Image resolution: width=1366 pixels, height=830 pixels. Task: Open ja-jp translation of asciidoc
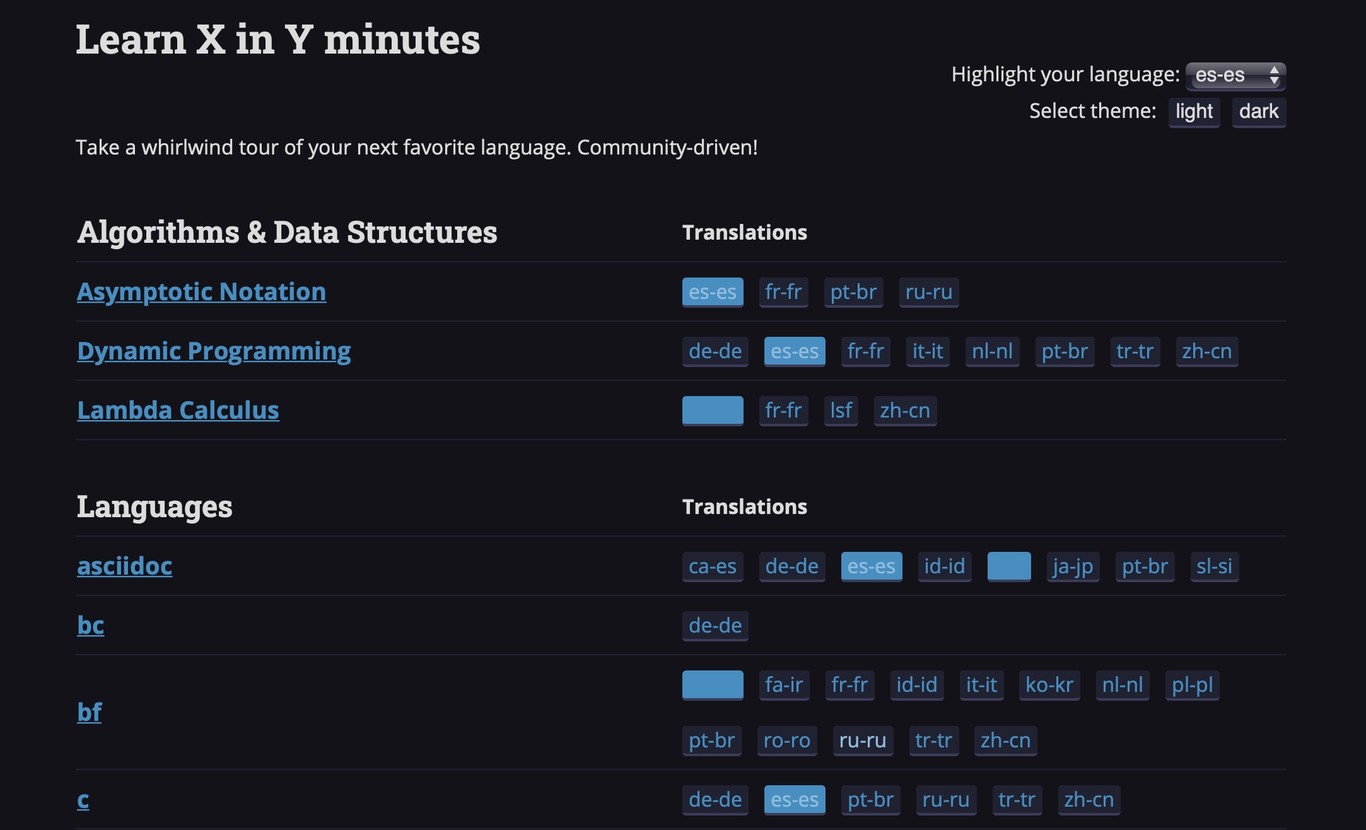[1072, 566]
